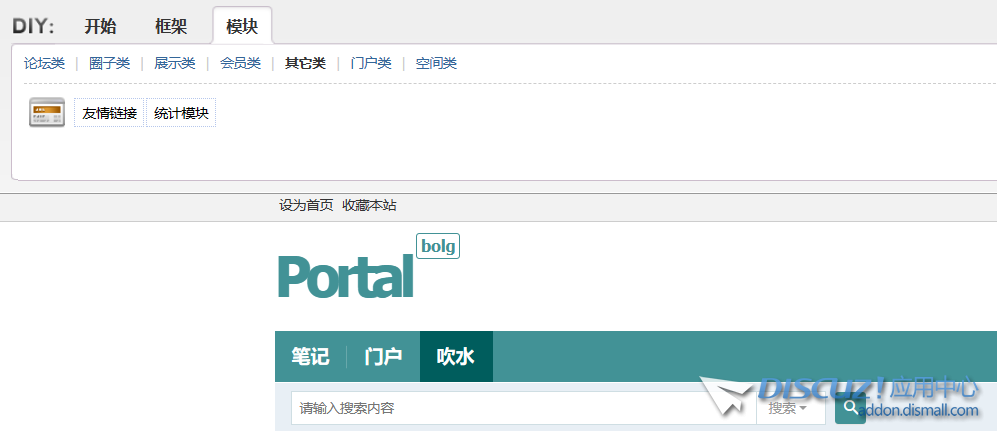Open the 开始 DIY tab

pos(100,26)
